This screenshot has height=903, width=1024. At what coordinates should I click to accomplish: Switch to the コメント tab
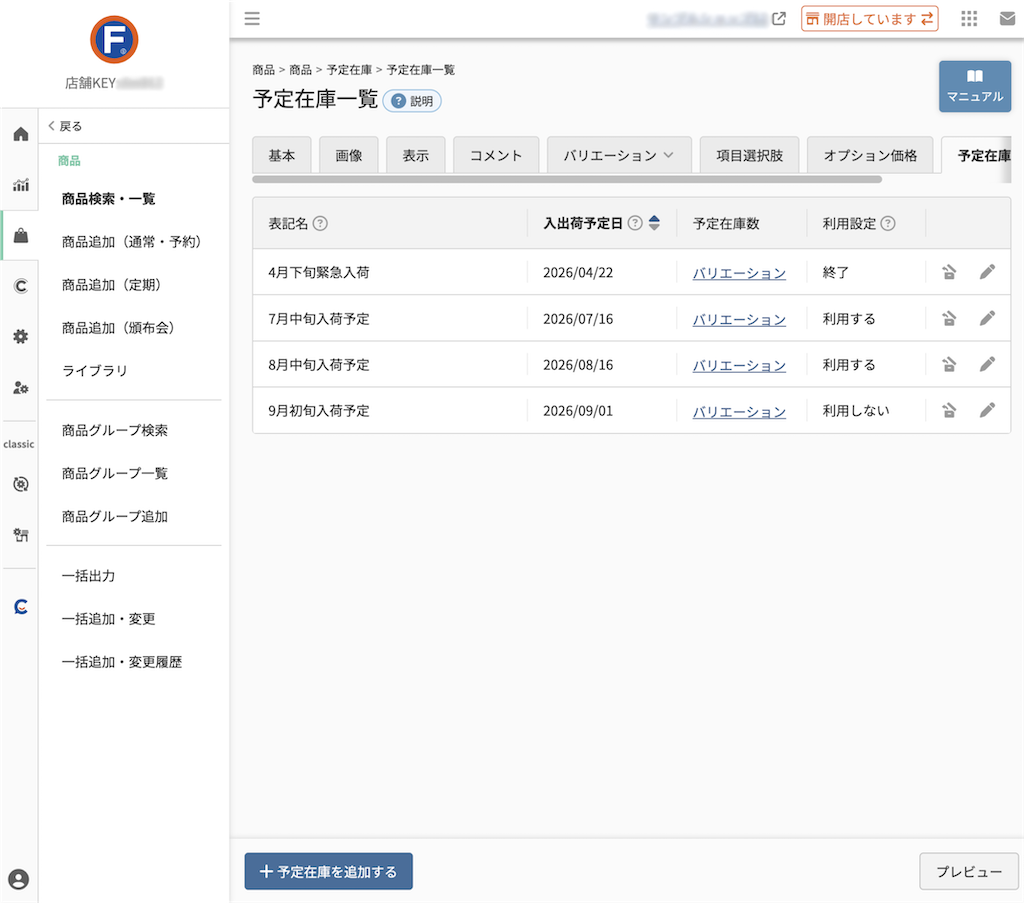point(496,155)
